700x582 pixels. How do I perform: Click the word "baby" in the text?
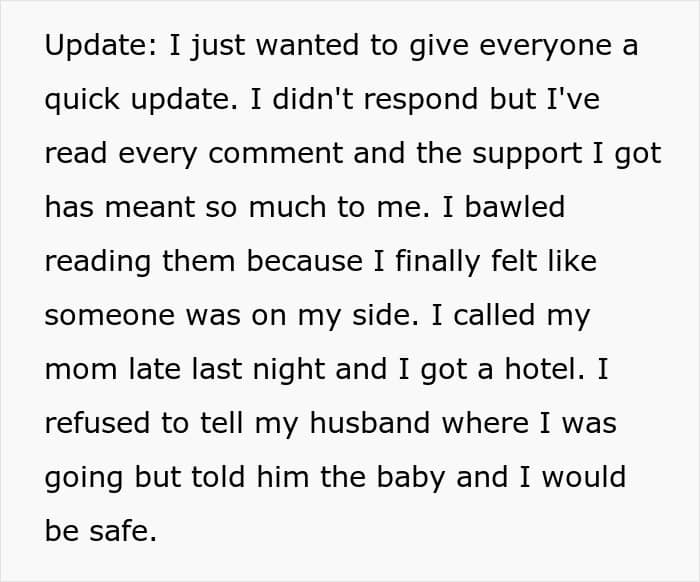pos(411,478)
